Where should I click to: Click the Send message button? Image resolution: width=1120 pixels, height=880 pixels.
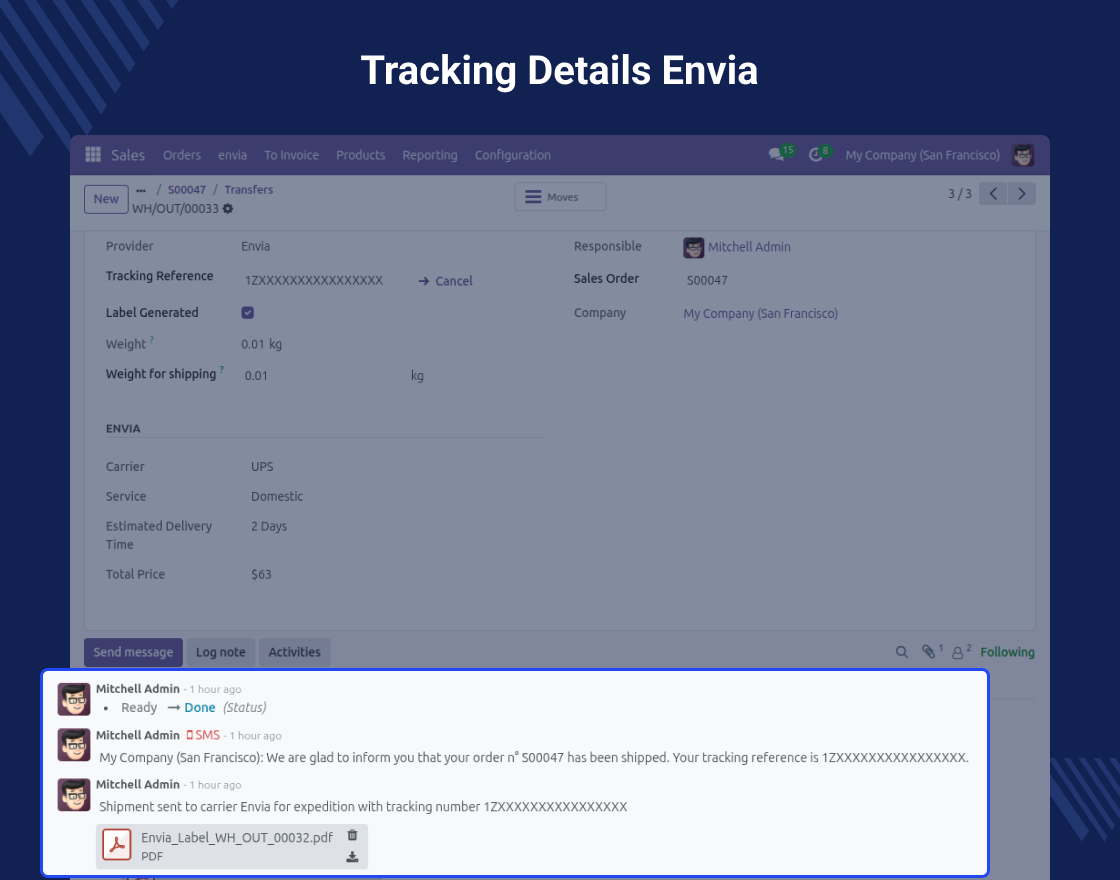(134, 652)
